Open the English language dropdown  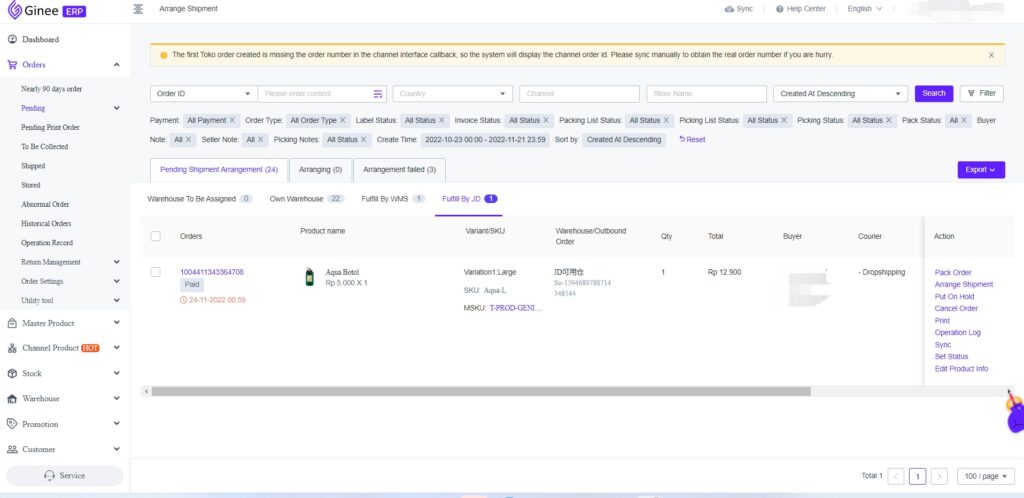coord(865,9)
